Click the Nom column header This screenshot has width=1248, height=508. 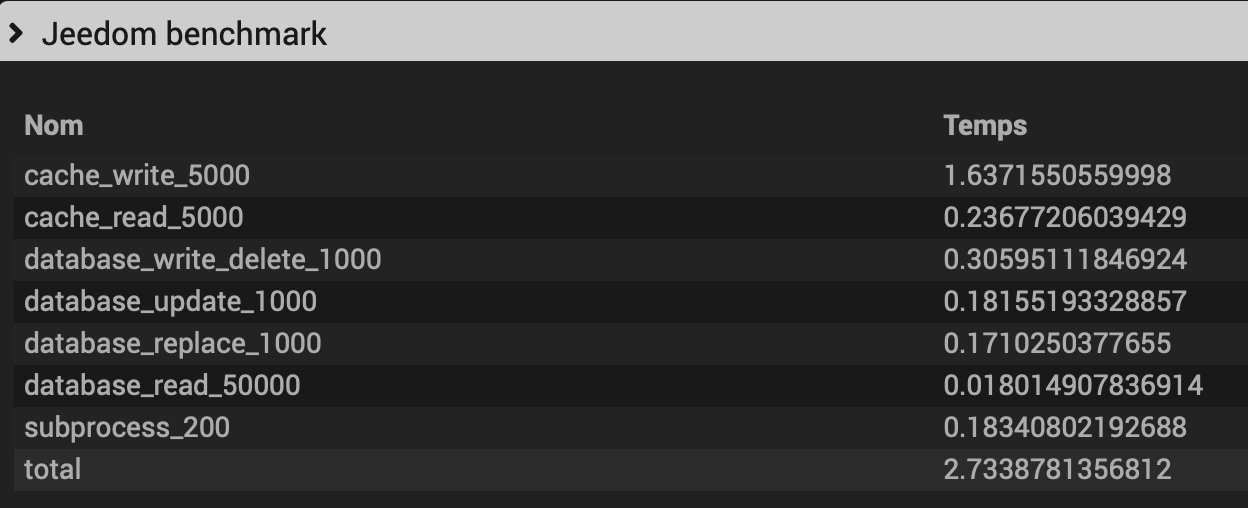point(54,126)
